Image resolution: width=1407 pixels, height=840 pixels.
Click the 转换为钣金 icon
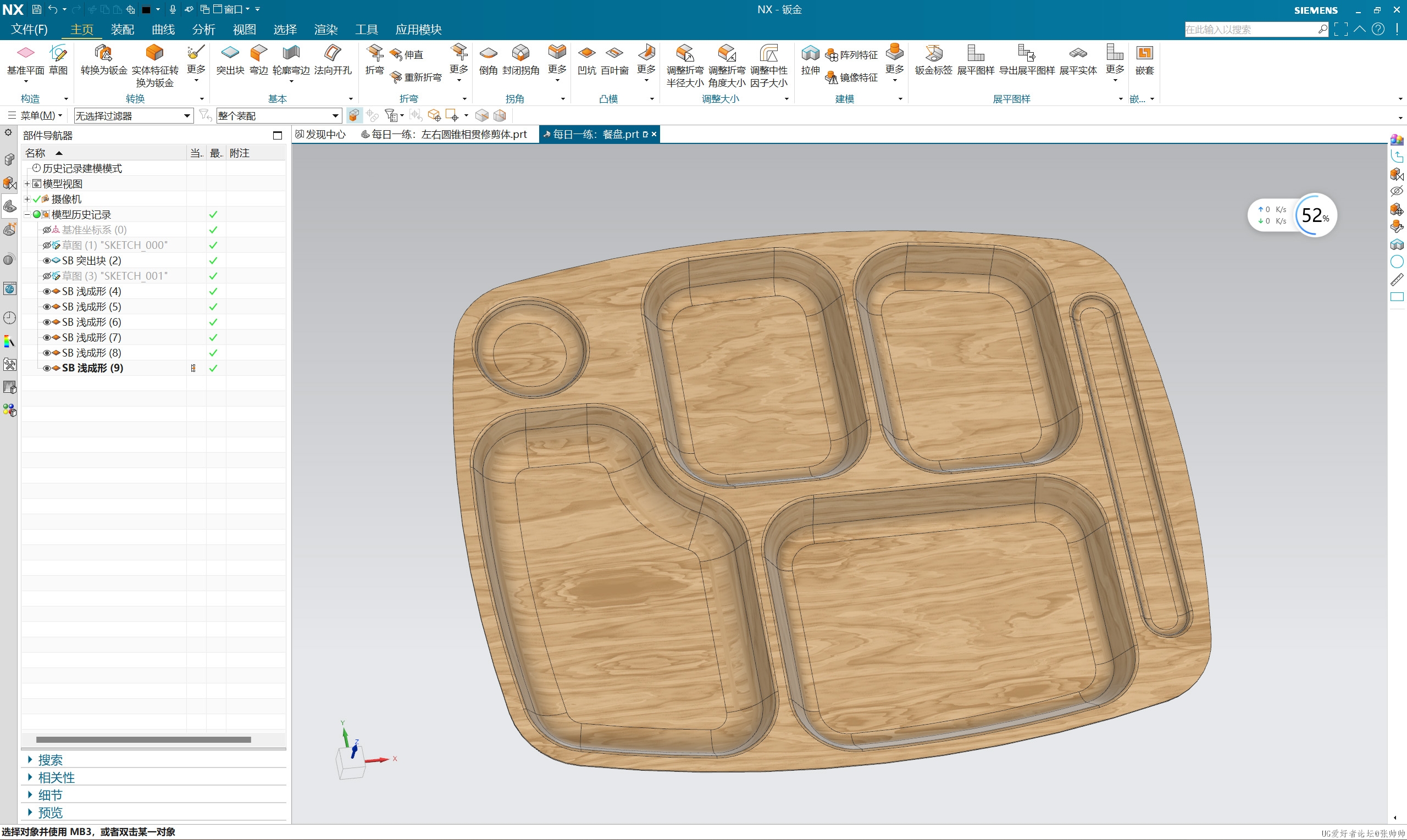pos(104,60)
